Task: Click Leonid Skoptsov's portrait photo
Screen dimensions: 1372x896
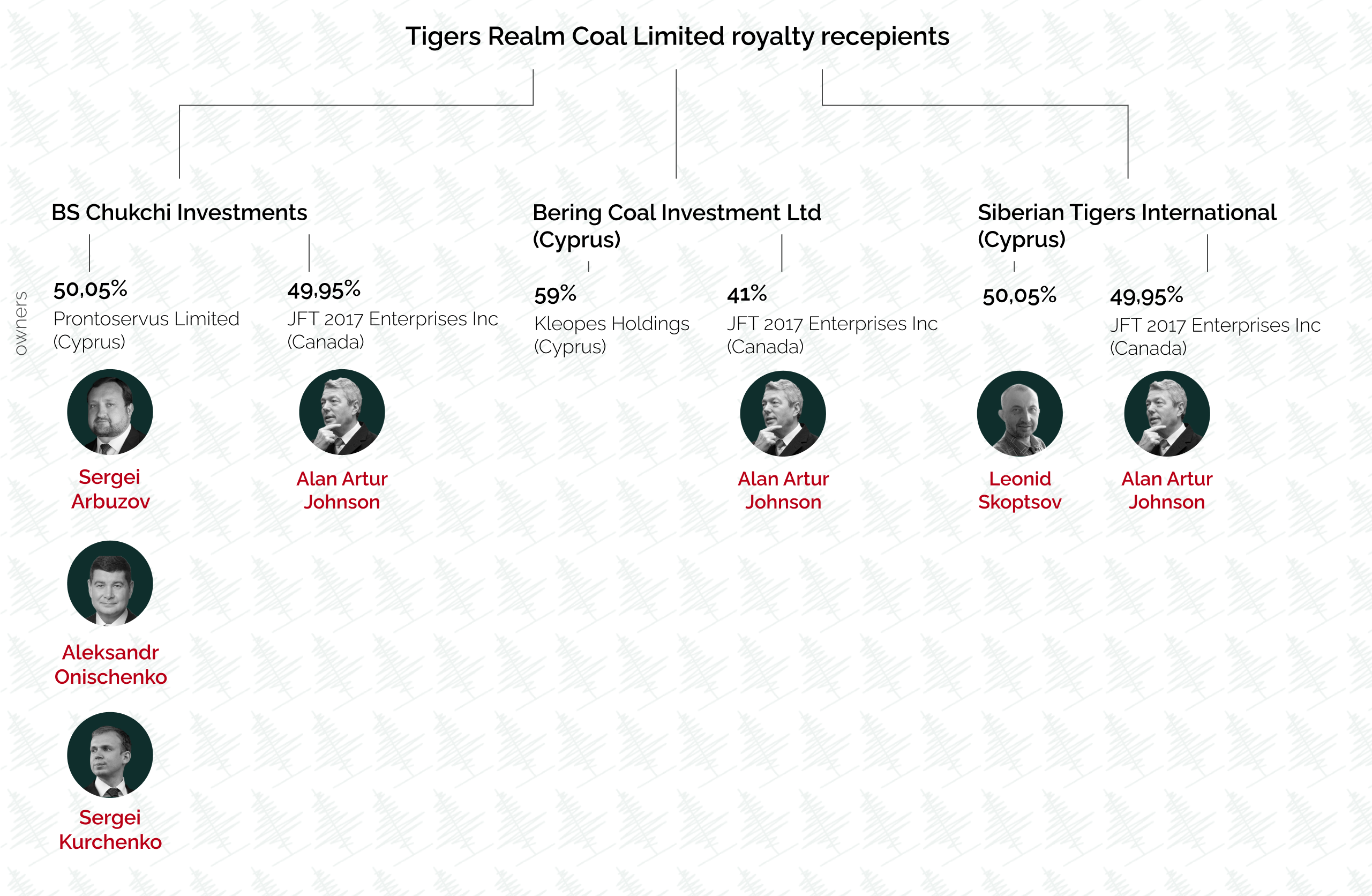Action: coord(1020,413)
